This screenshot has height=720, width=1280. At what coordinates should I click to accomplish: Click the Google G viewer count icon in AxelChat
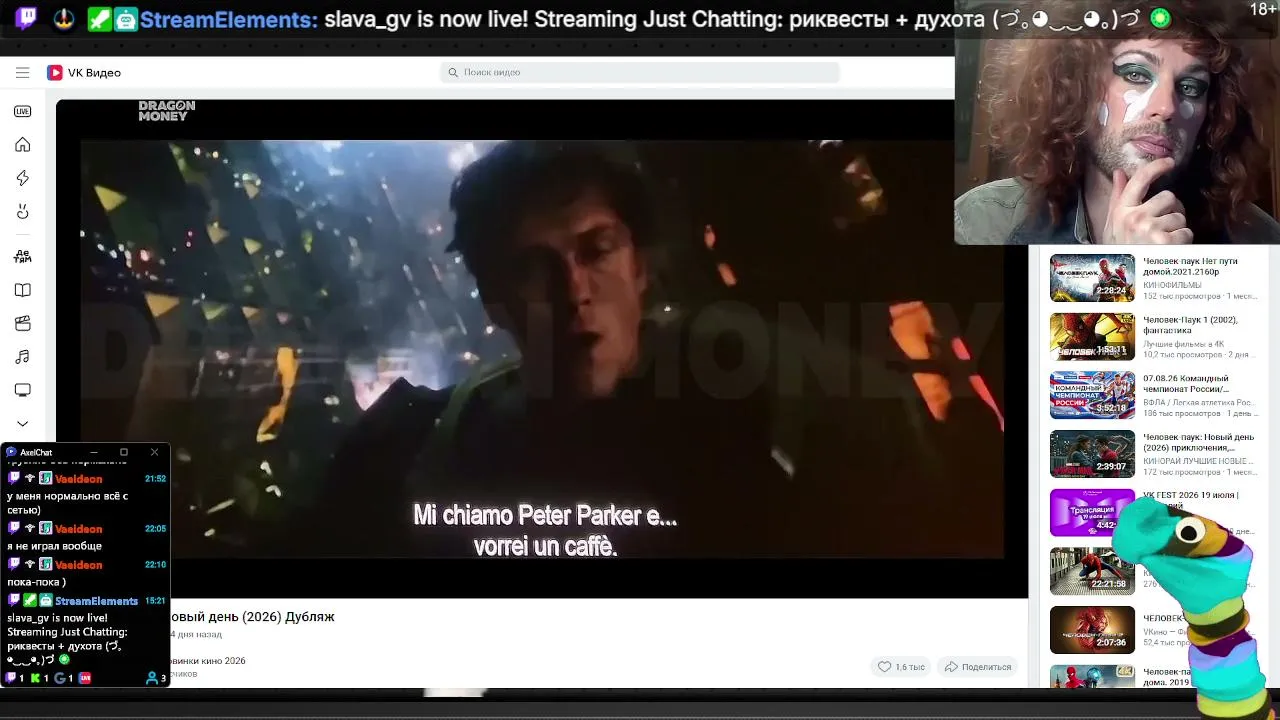pyautogui.click(x=60, y=678)
